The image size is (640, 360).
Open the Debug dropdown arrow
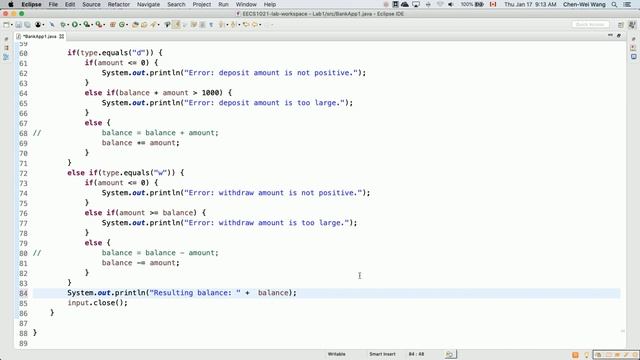[x=68, y=25]
